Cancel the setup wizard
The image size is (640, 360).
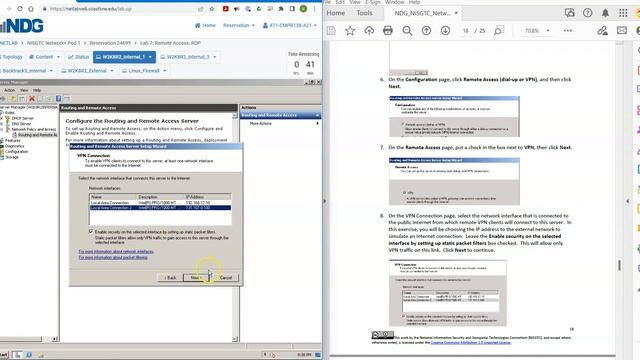coord(225,278)
